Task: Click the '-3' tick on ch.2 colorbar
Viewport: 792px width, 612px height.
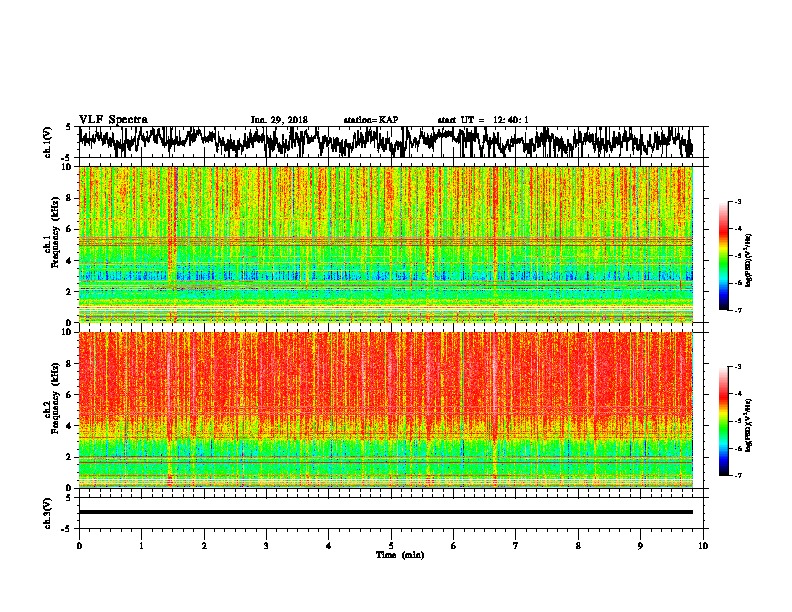Action: tap(737, 367)
